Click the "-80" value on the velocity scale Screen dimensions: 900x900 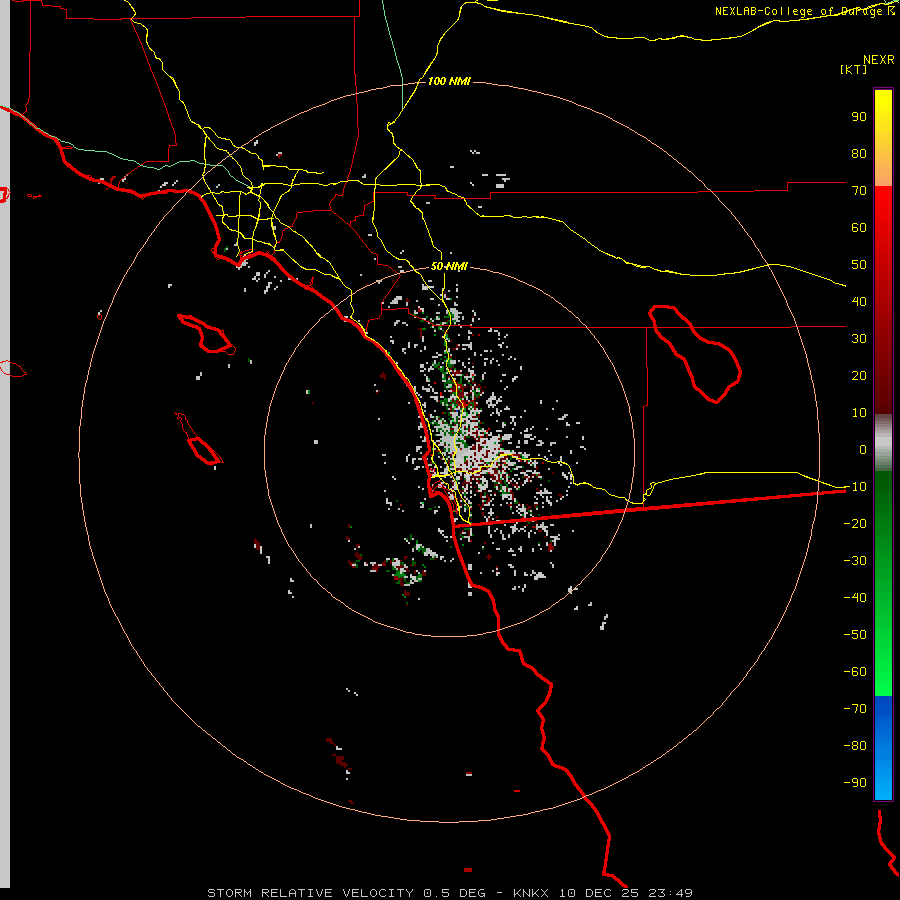tap(855, 746)
